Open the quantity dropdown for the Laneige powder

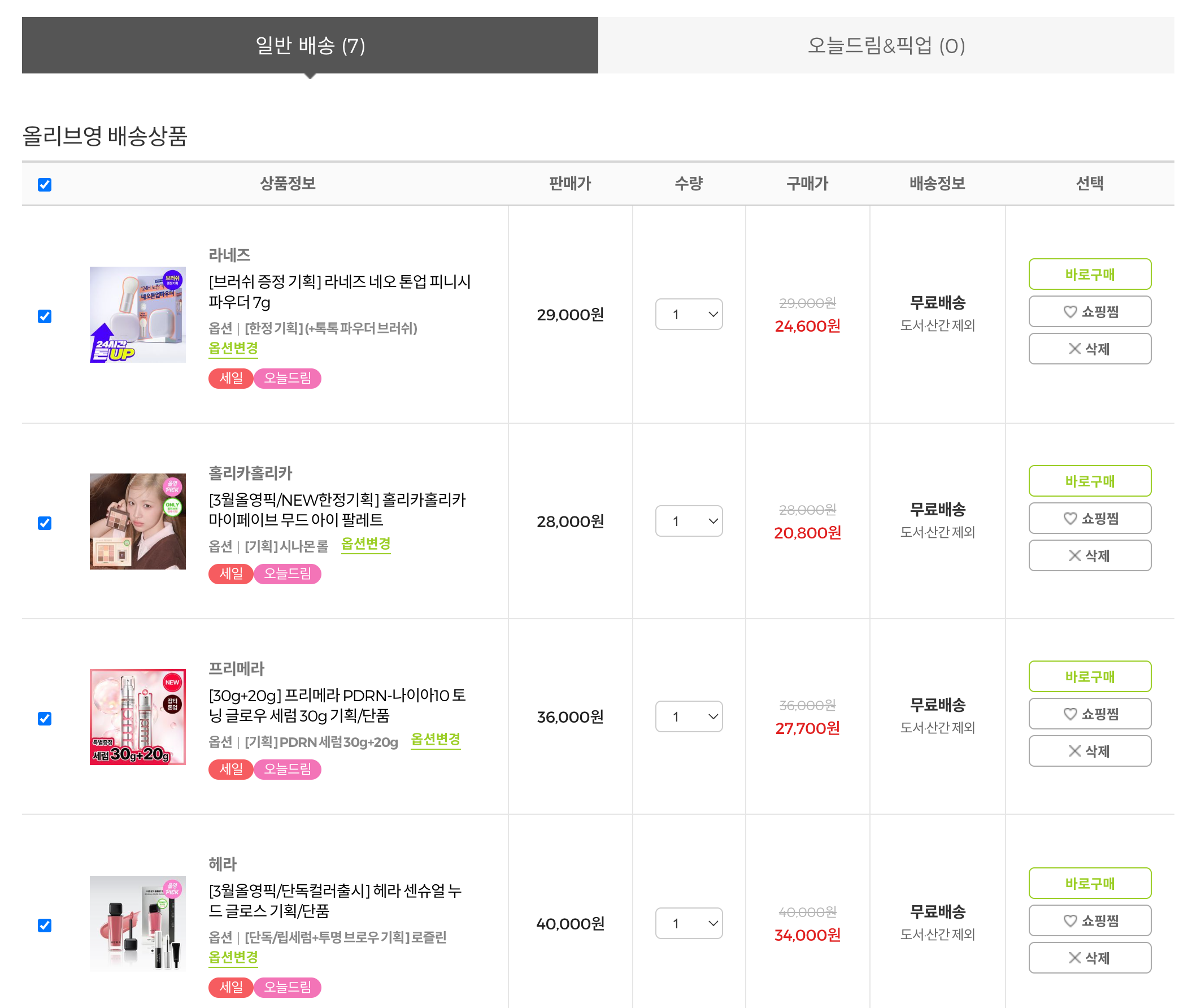click(689, 314)
